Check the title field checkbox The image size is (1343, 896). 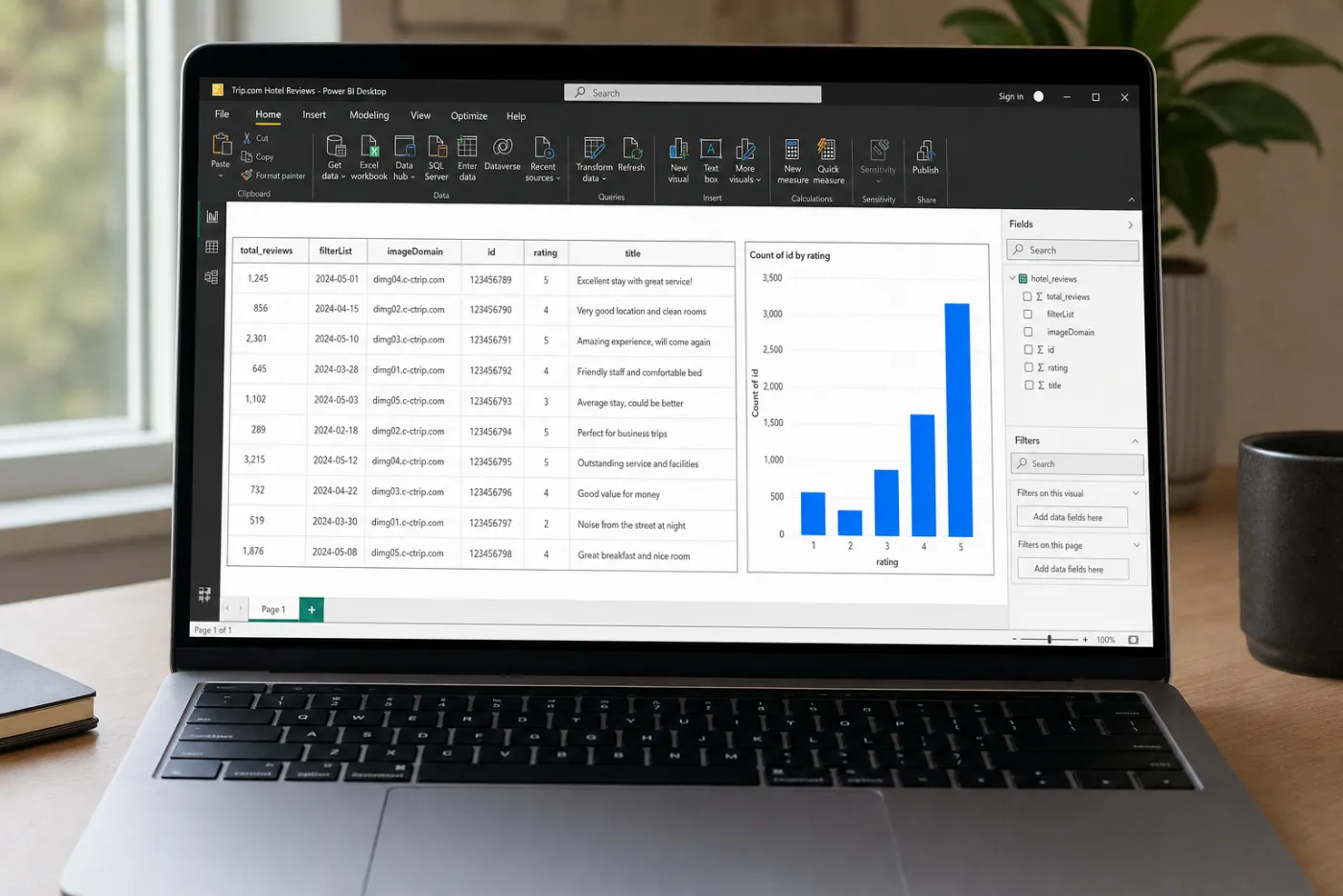pyautogui.click(x=1028, y=385)
